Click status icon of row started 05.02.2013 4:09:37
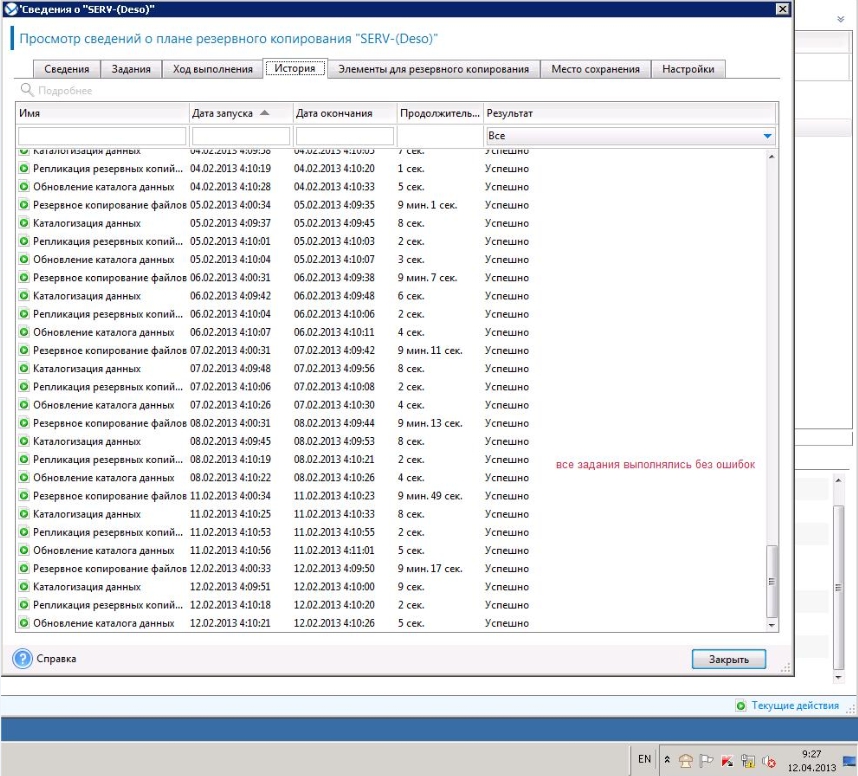The width and height of the screenshot is (858, 776). coord(24,223)
